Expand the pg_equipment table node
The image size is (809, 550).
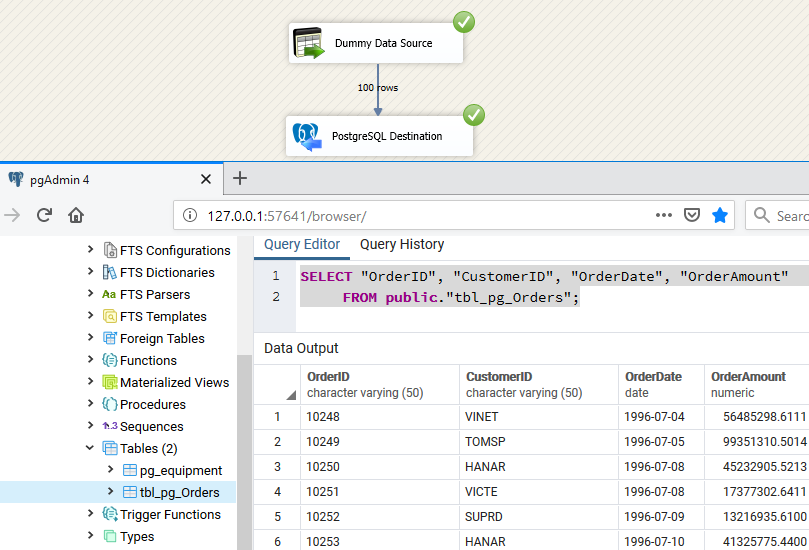(x=110, y=470)
